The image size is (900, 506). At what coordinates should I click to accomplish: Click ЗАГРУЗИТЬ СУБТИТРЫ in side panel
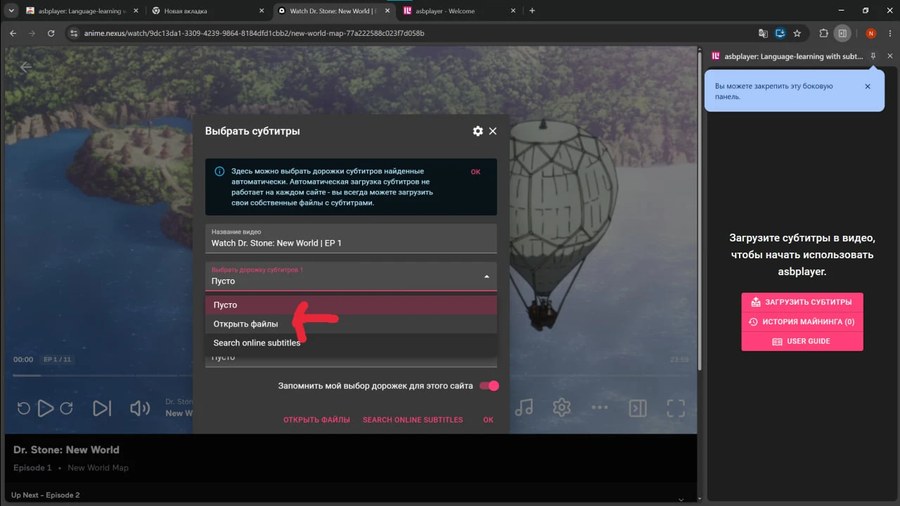pyautogui.click(x=802, y=302)
